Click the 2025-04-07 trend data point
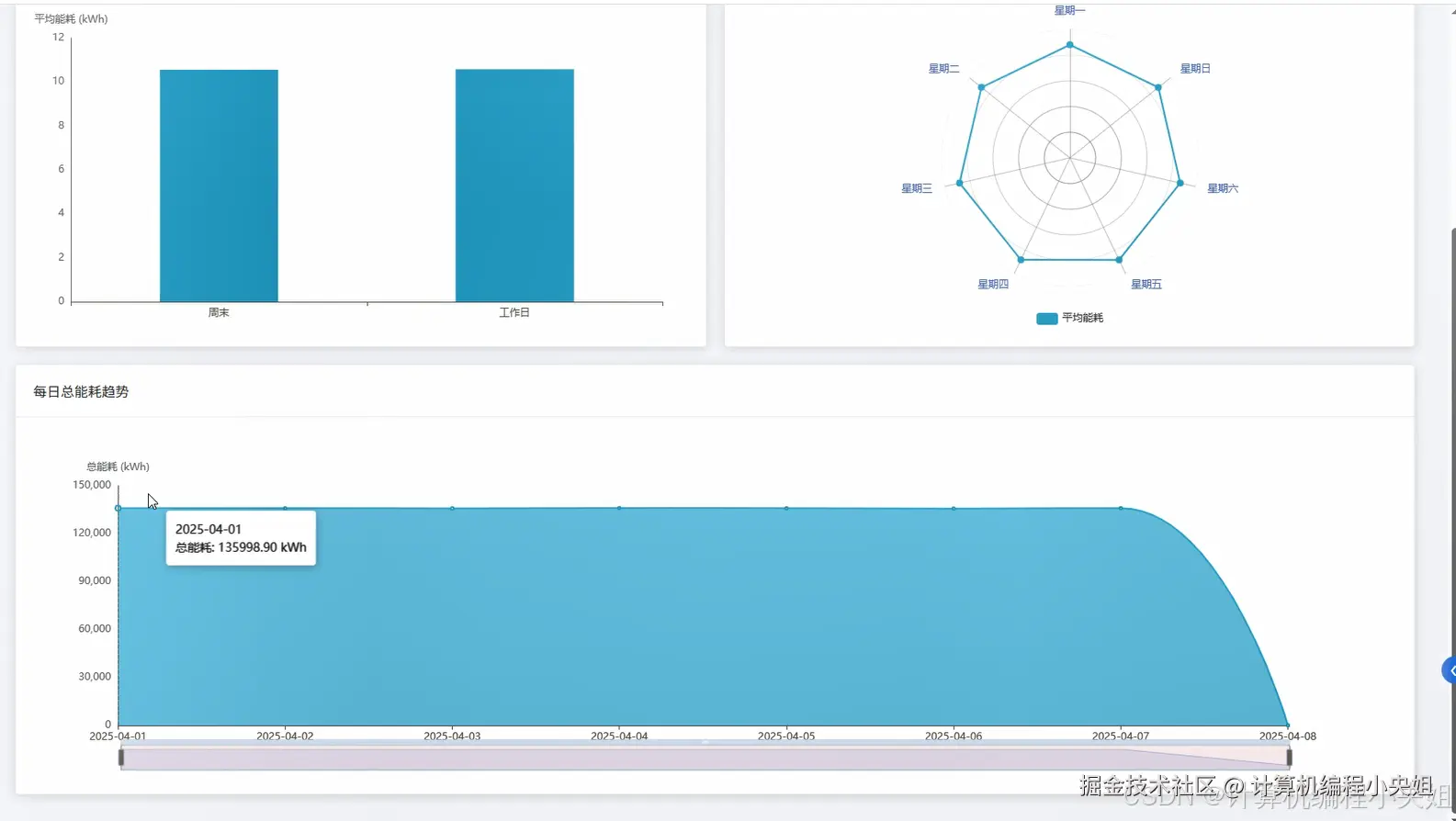The image size is (1456, 821). point(1121,508)
